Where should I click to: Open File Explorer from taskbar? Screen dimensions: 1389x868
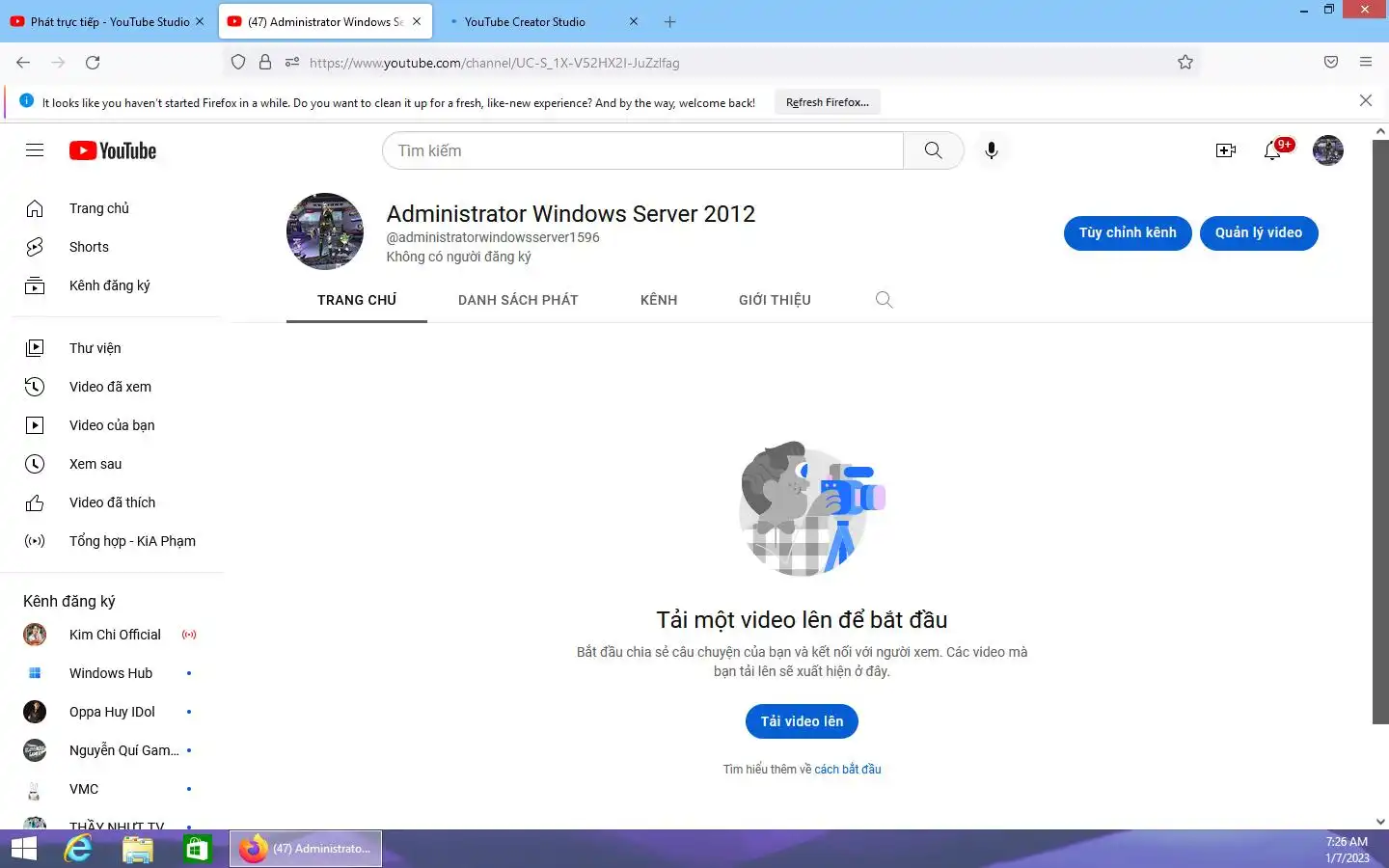[x=138, y=849]
